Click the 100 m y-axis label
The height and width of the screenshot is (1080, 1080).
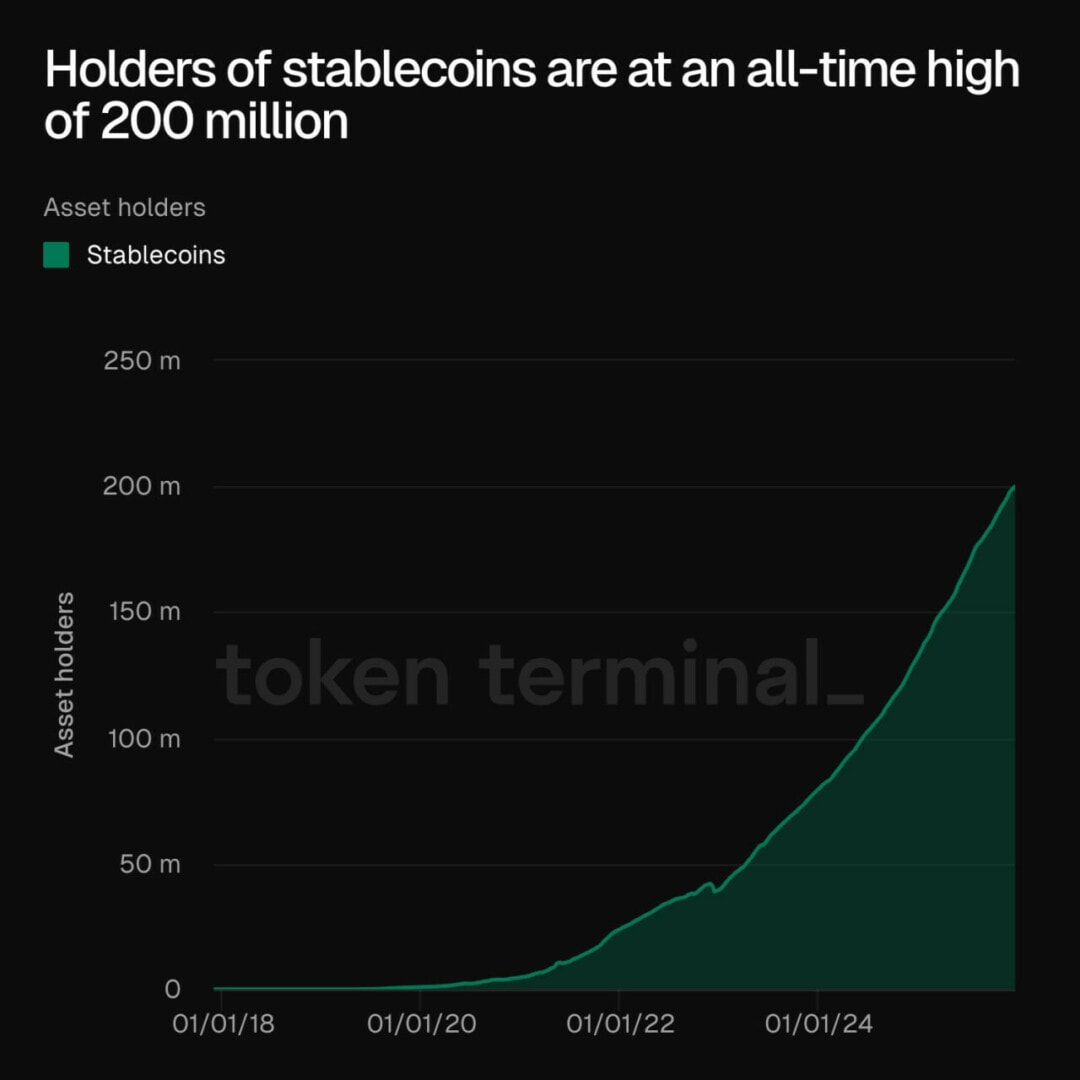[x=144, y=739]
